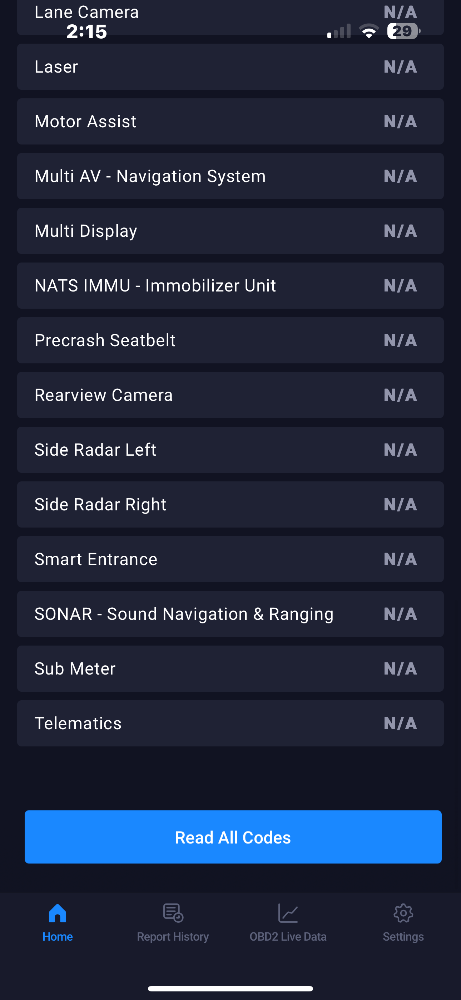The image size is (461, 1000).
Task: Tap the Wi-Fi status icon
Action: 369,31
